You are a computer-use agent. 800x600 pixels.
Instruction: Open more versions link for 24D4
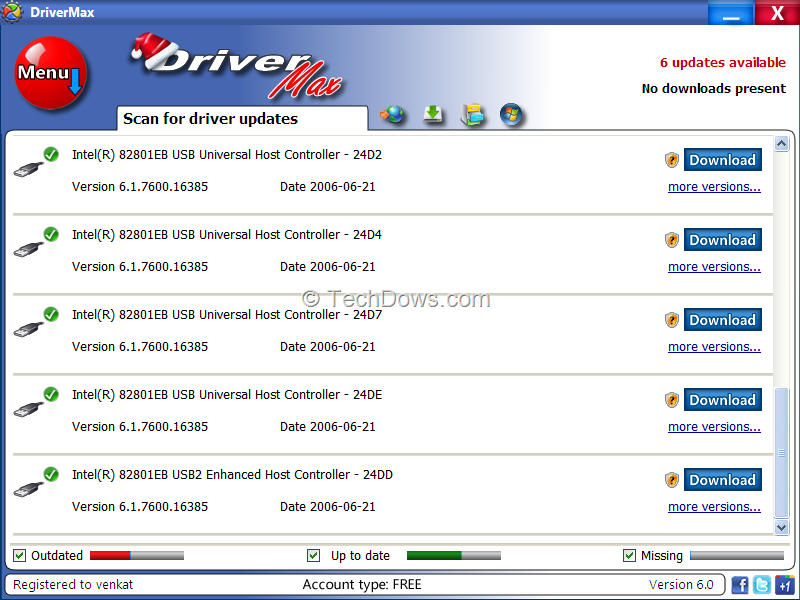[714, 267]
